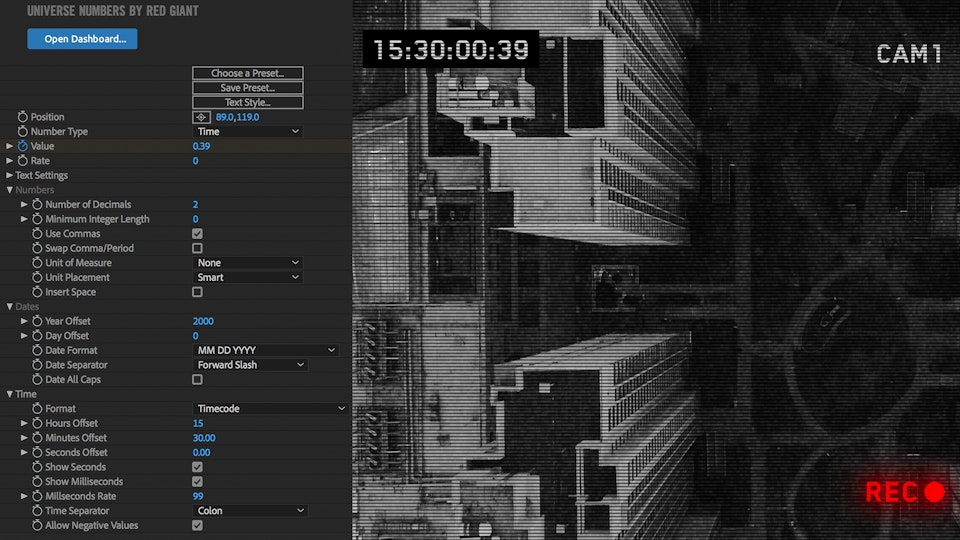This screenshot has width=960, height=540.
Task: Open the Number Type dropdown
Action: (x=247, y=132)
